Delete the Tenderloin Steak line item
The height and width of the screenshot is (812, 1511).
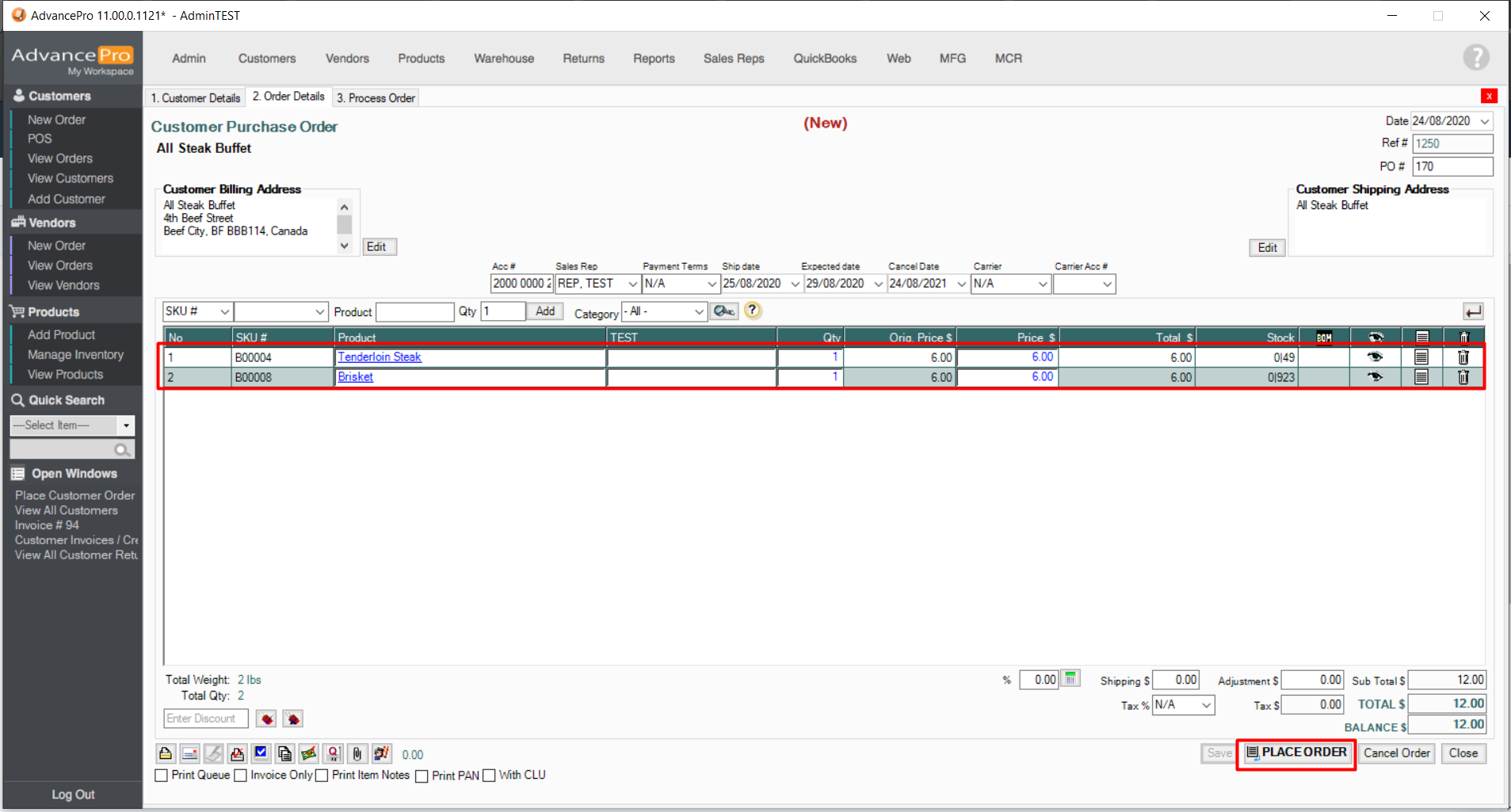pyautogui.click(x=1463, y=357)
